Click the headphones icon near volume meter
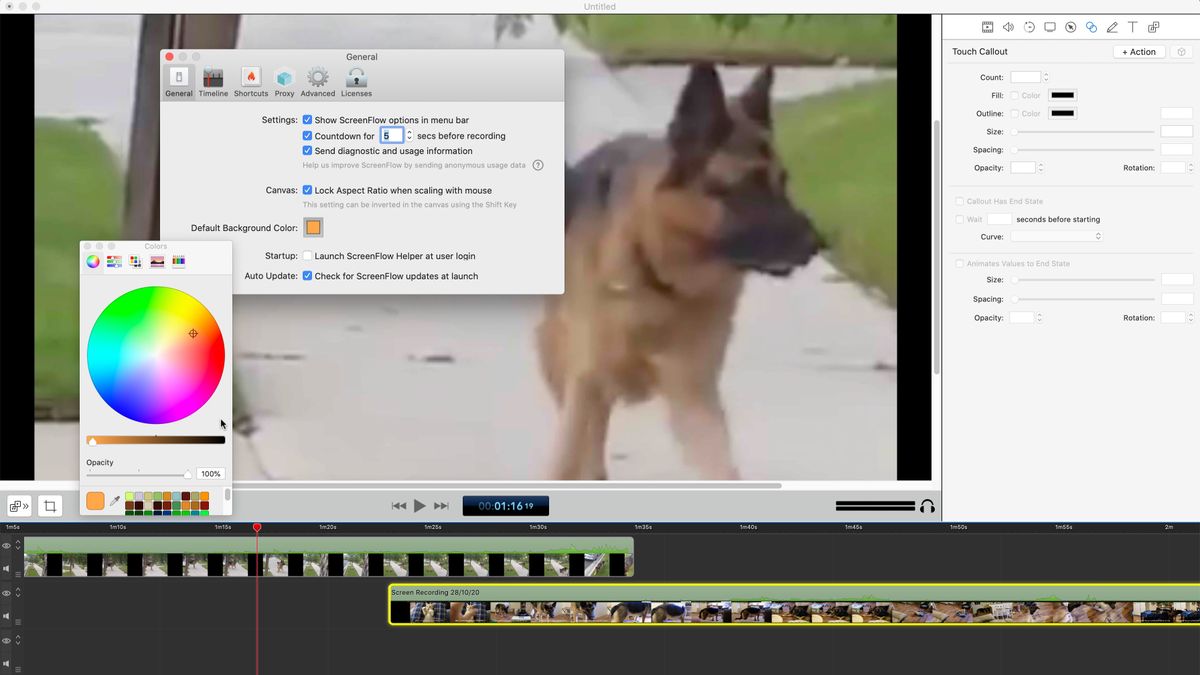1200x675 pixels. pos(927,506)
